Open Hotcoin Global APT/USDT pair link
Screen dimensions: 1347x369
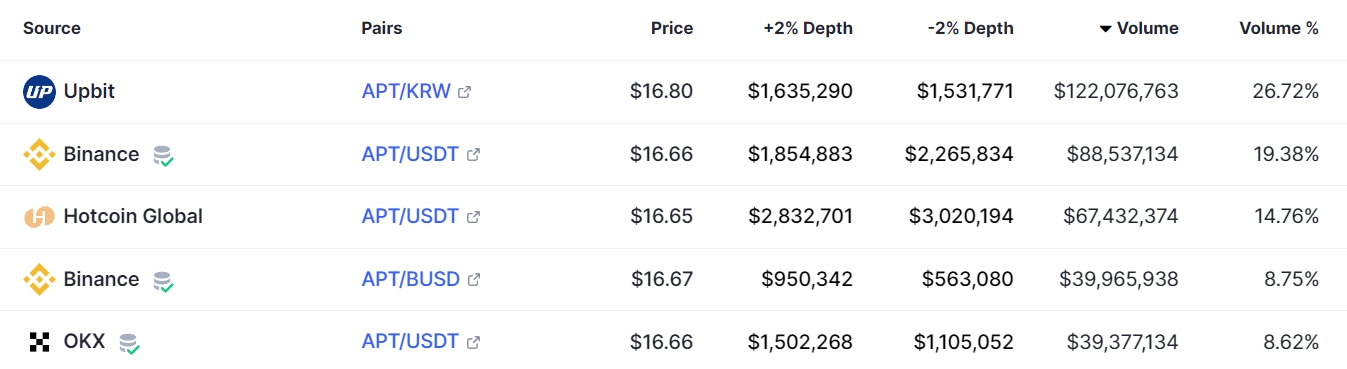click(410, 216)
